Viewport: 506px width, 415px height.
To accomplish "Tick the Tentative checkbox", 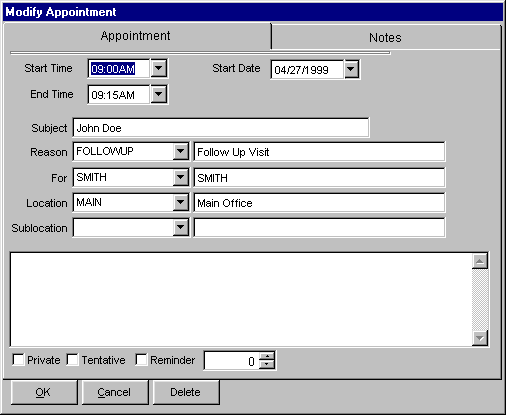I will pos(72,360).
